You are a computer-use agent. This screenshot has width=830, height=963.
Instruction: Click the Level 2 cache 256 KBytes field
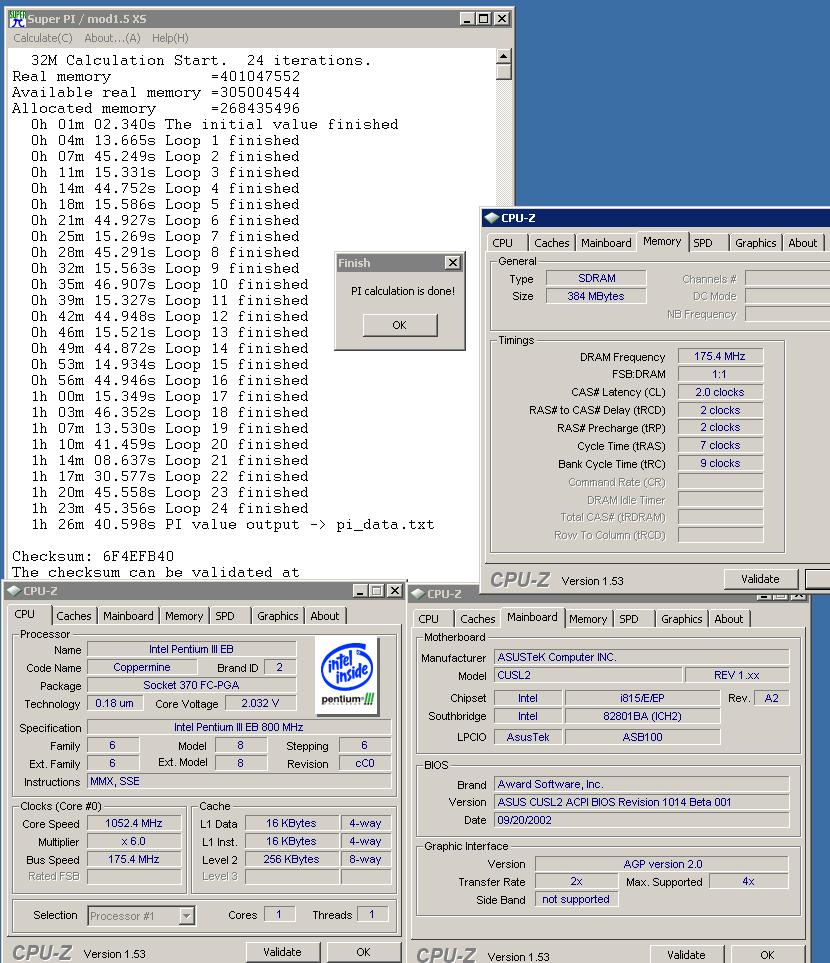(x=292, y=859)
